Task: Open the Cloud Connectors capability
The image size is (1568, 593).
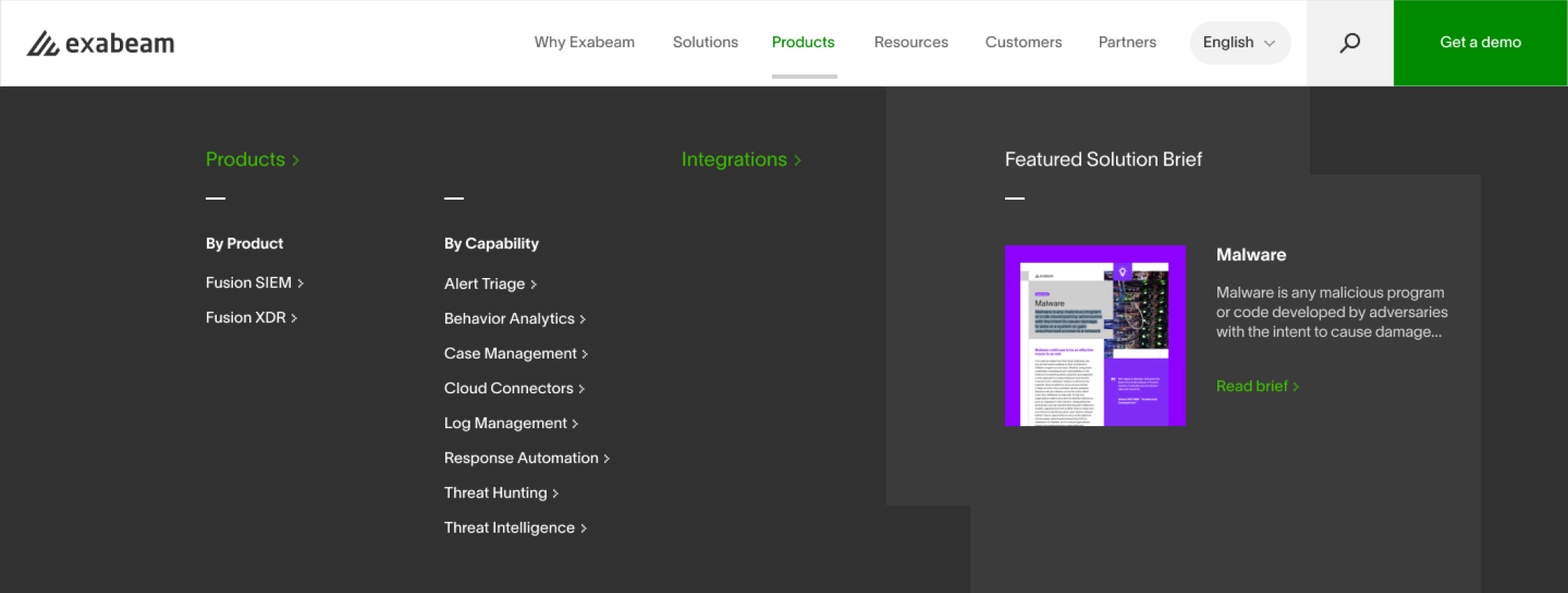Action: click(514, 388)
